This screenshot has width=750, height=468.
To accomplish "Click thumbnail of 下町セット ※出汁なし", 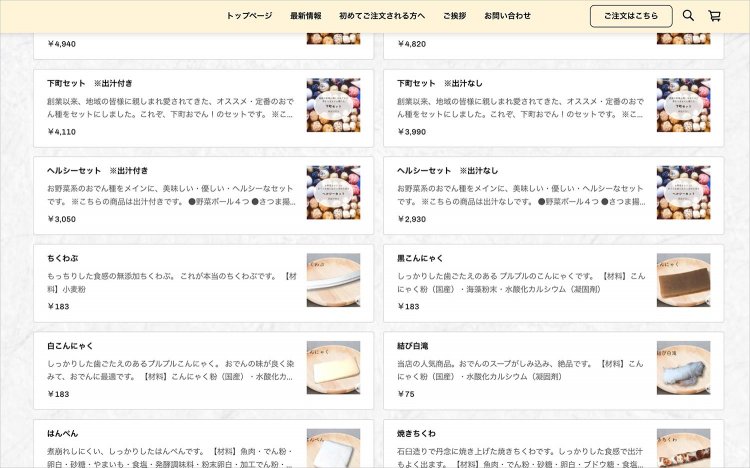I will [684, 105].
